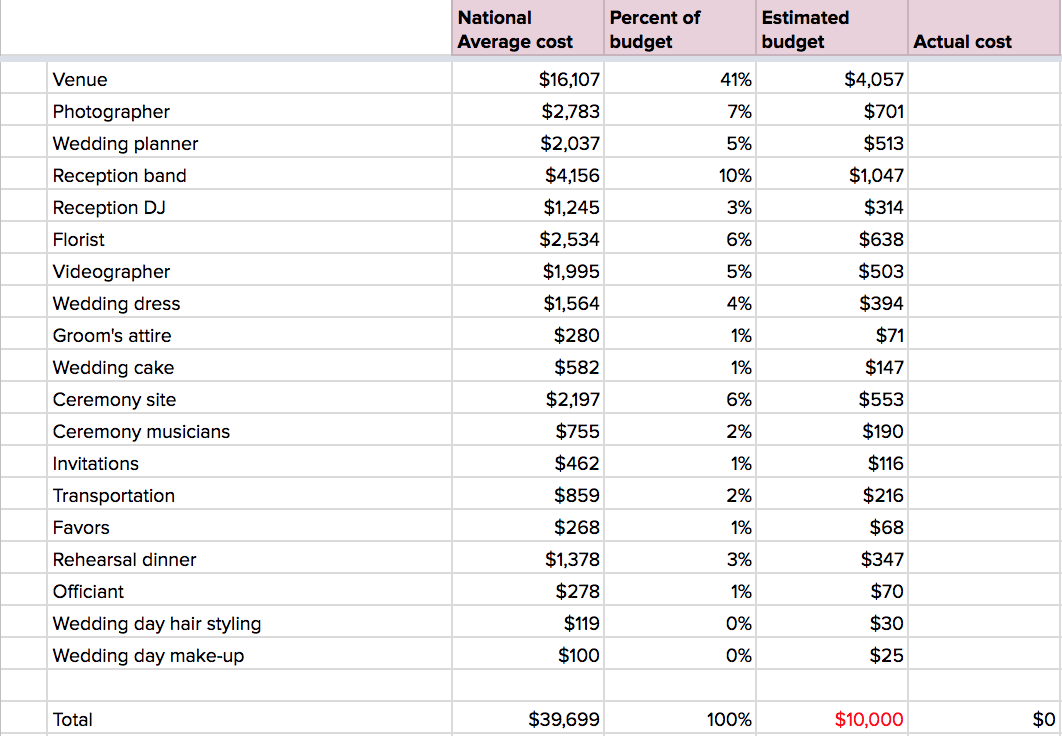Click the Wedding dress row label
This screenshot has height=736, width=1062.
(x=249, y=304)
